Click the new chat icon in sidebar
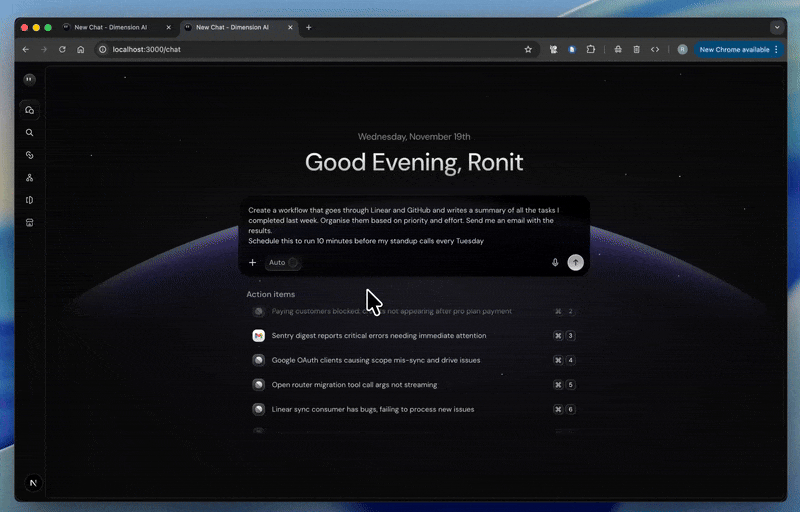This screenshot has width=800, height=512. click(x=30, y=110)
